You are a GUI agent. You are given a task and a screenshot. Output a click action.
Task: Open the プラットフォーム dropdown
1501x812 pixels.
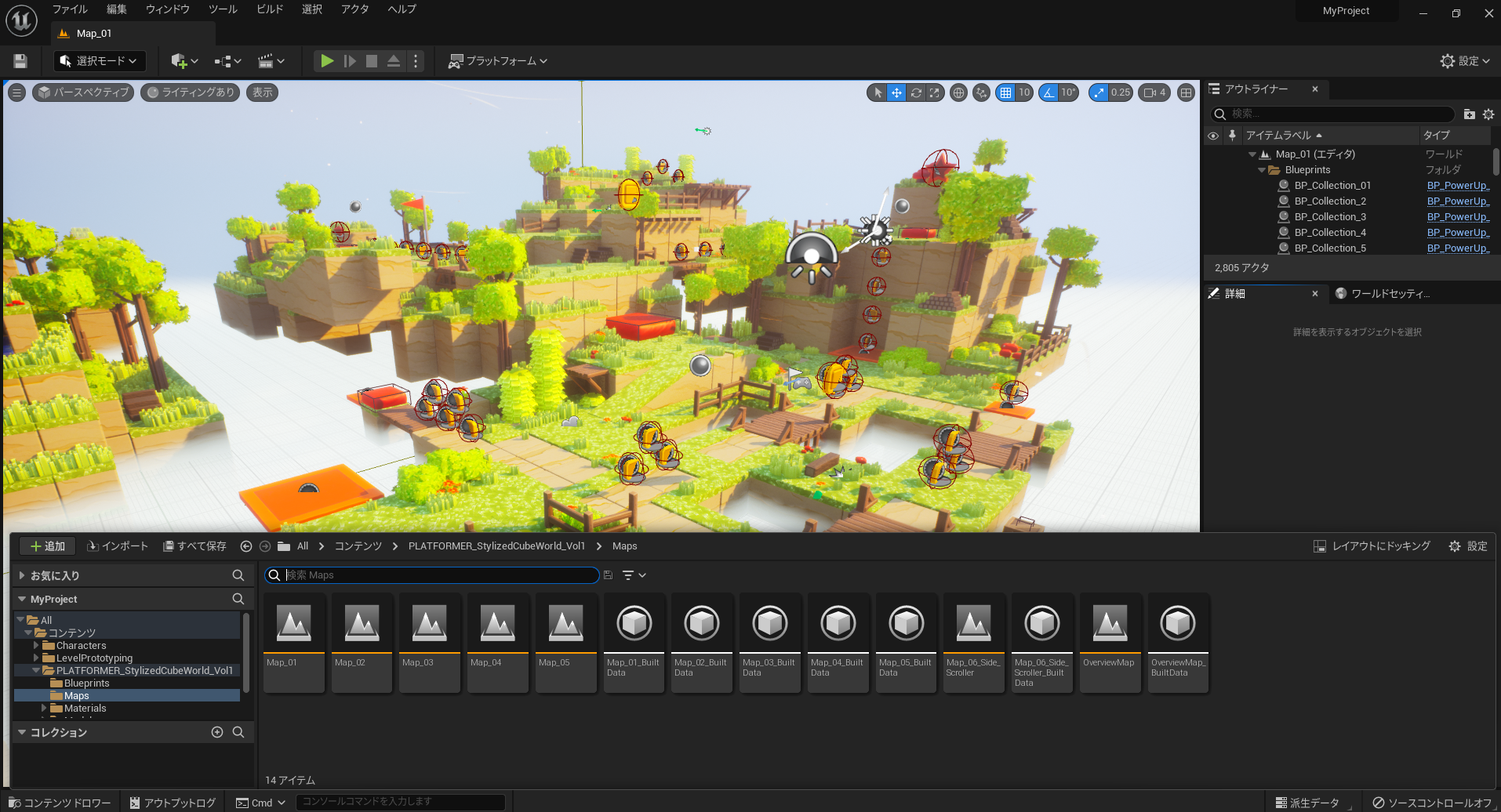(498, 61)
